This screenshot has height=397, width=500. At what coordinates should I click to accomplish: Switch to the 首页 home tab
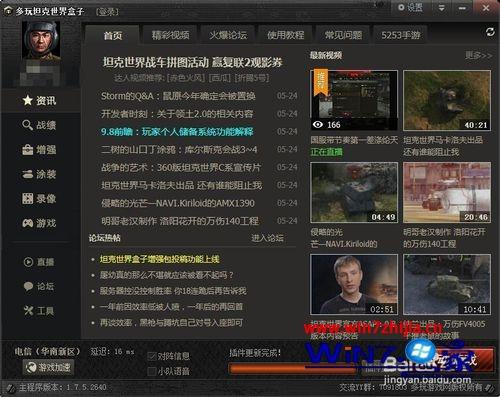point(113,35)
